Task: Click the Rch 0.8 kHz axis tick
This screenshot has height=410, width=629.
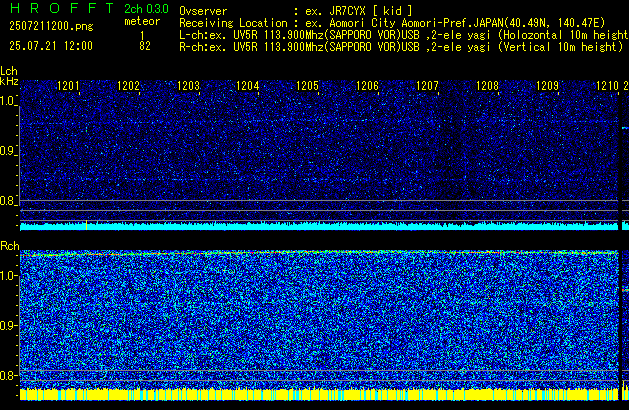Action: (8, 376)
